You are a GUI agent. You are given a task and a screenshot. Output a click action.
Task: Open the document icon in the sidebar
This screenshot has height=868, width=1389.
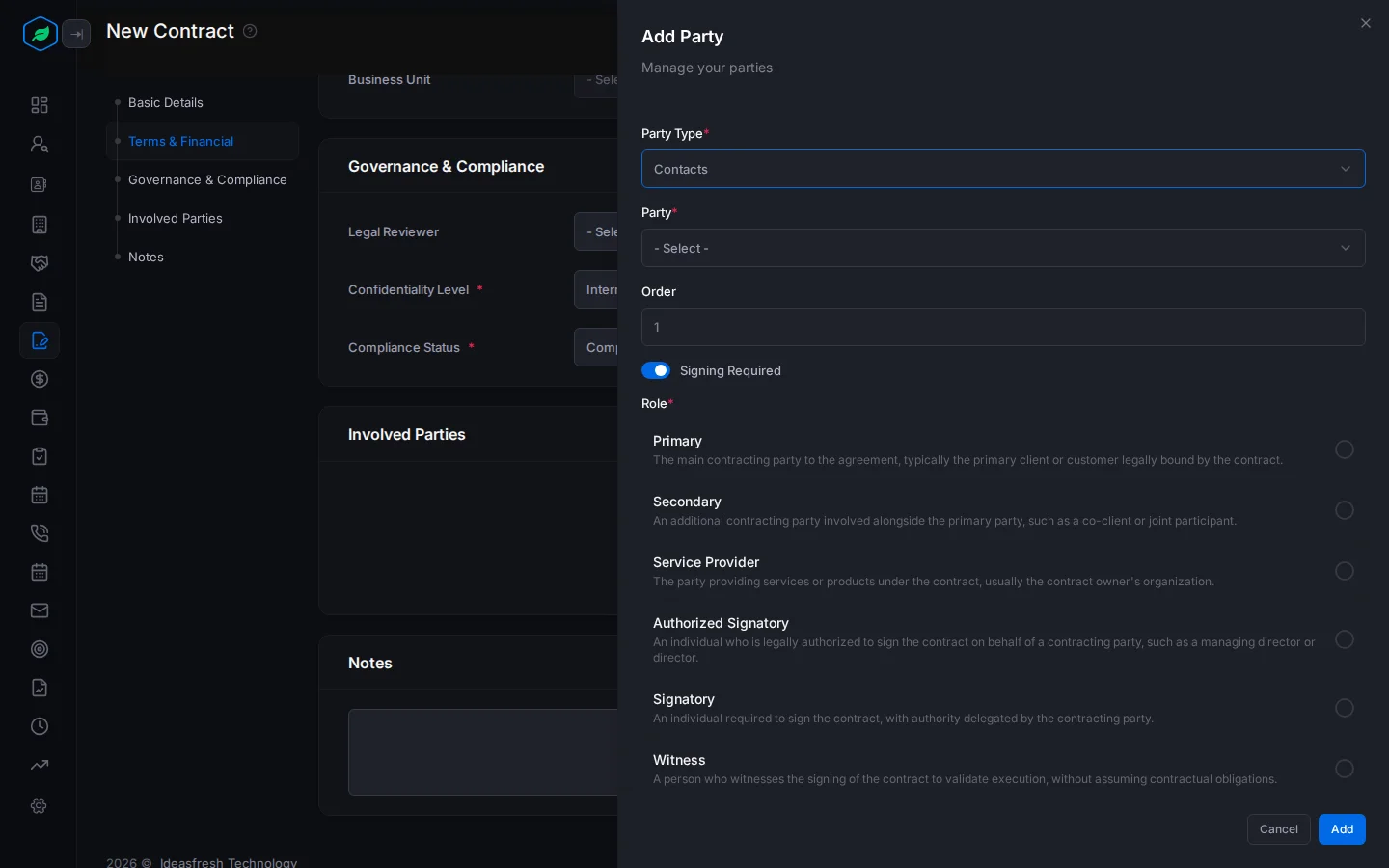[40, 302]
